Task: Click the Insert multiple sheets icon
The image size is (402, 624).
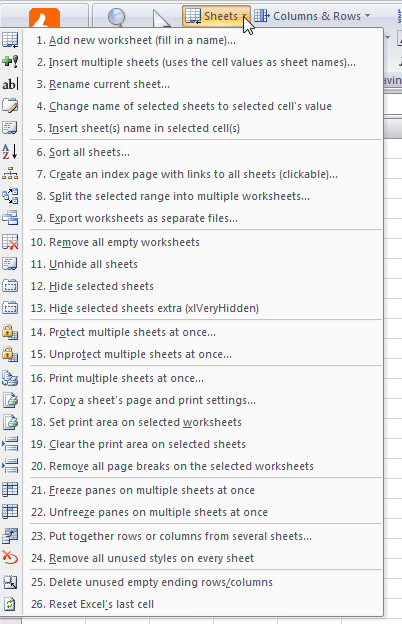Action: 10,62
